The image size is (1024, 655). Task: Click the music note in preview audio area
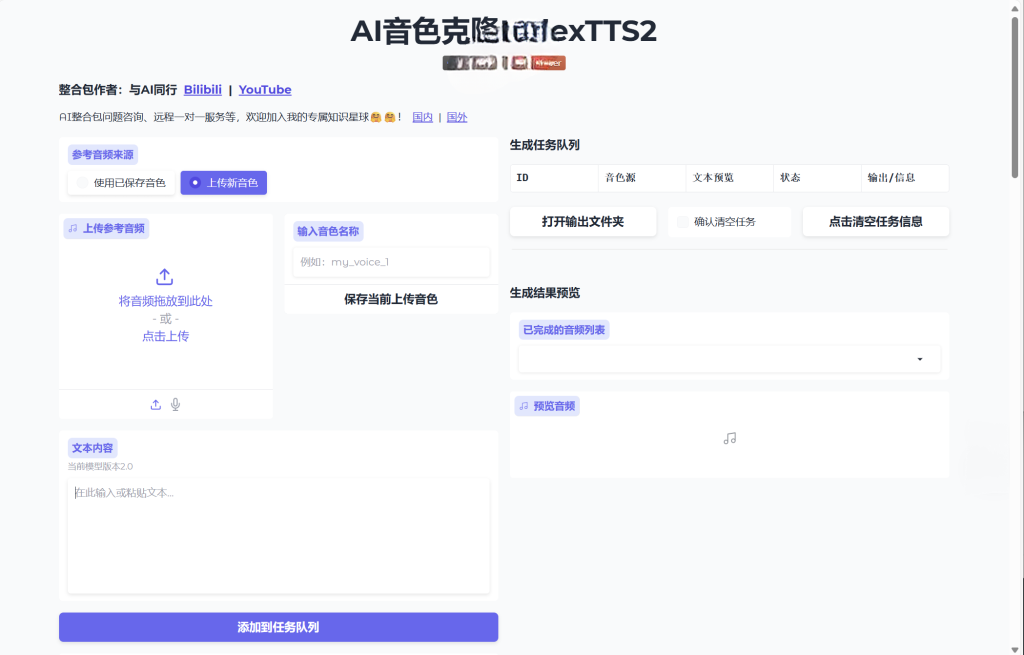(x=730, y=438)
